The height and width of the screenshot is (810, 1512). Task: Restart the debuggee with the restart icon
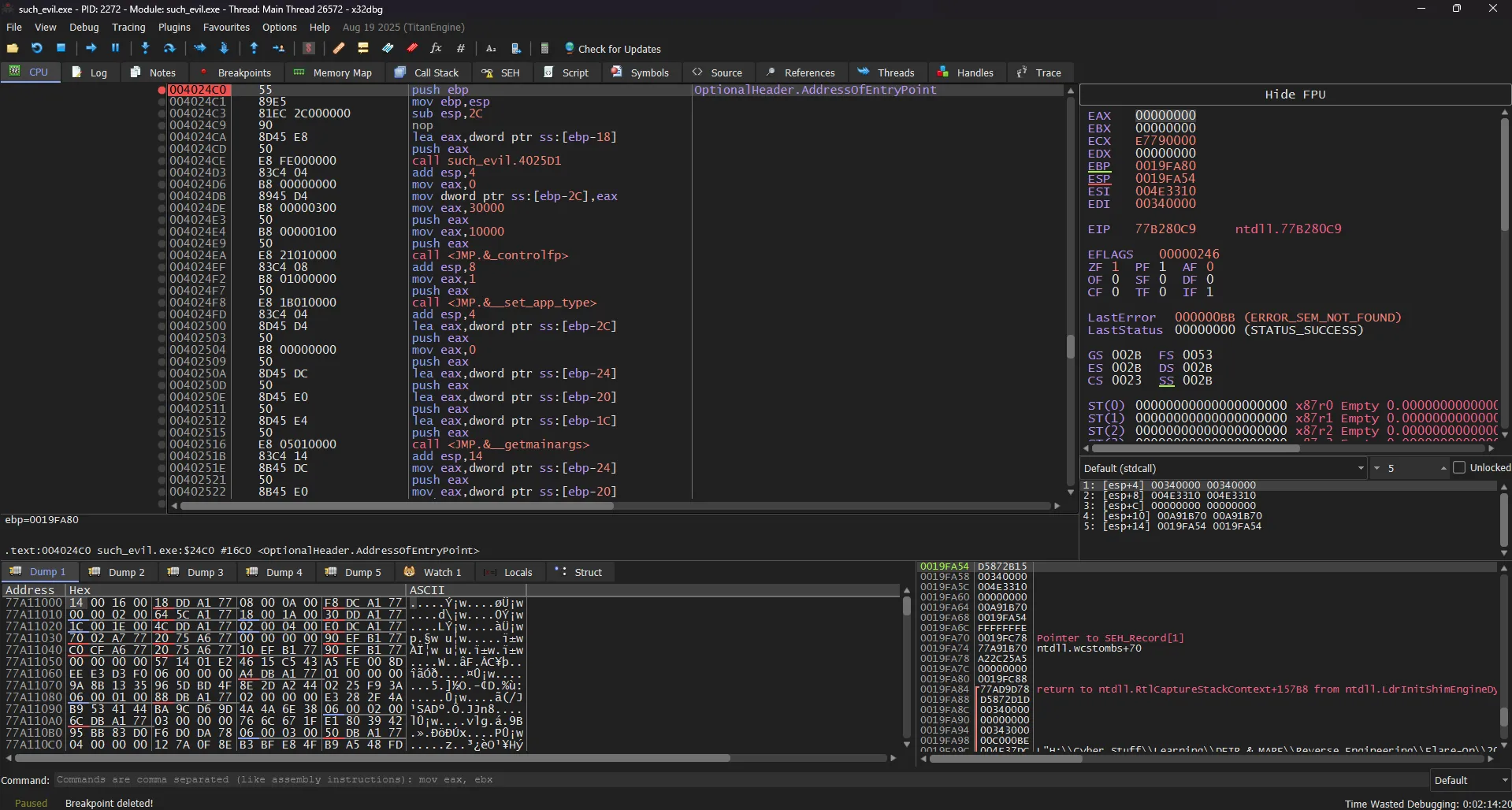pos(36,48)
